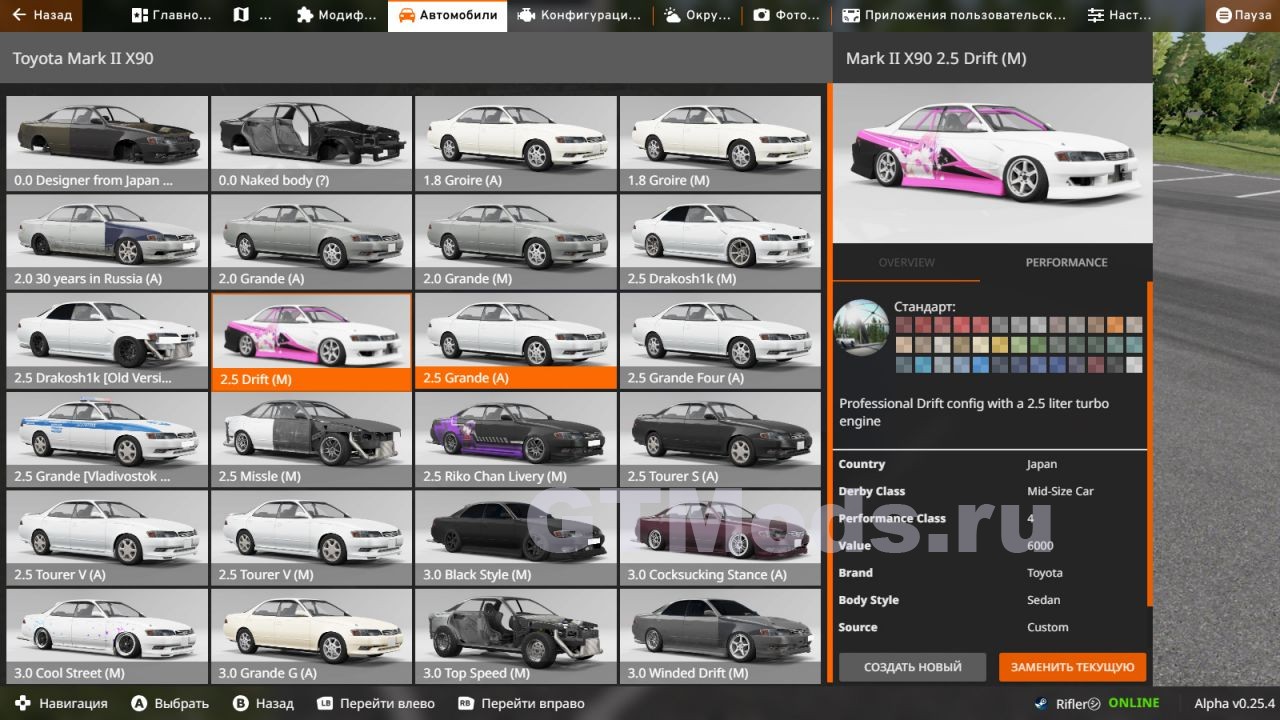Click СОЗДАТЬ НОВЫЙ button
This screenshot has width=1280, height=720.
tap(912, 667)
